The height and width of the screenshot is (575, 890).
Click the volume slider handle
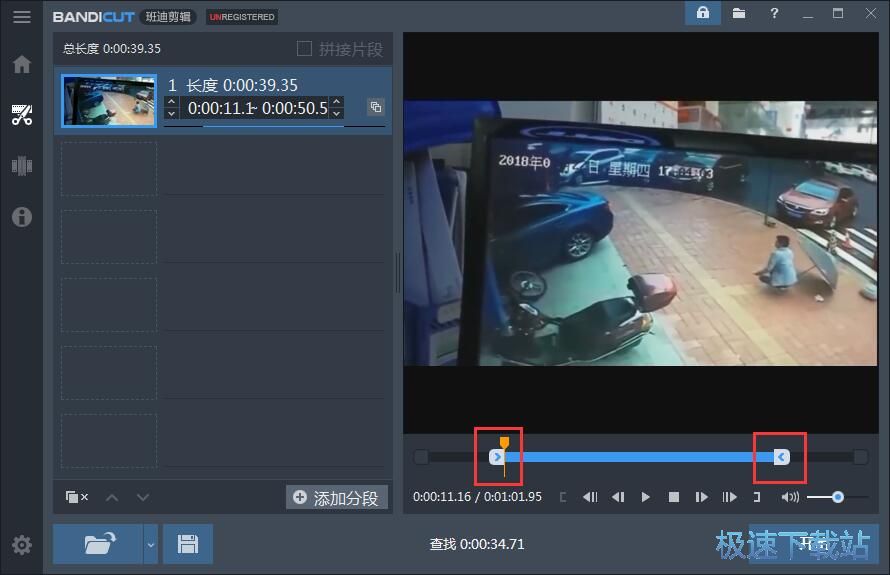837,497
